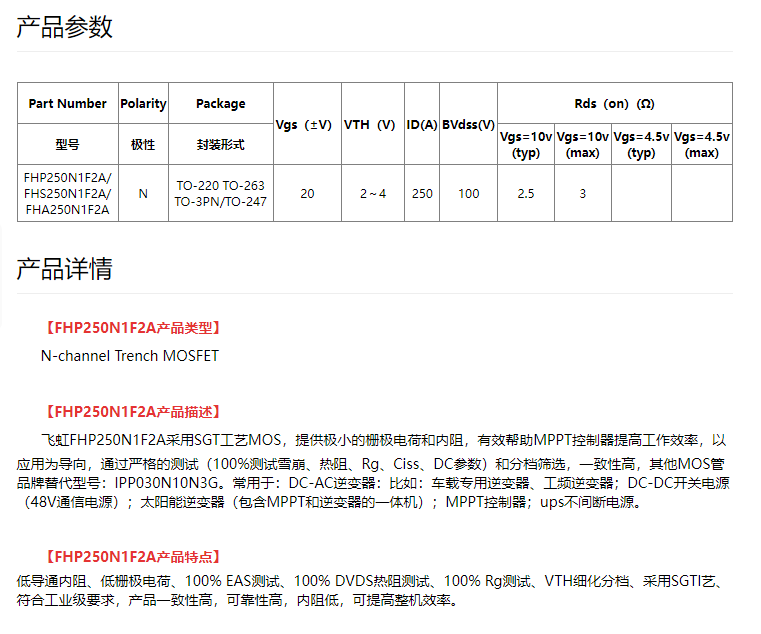Screen dimensions: 761x634
Task: Click the 封装形式 sub-header cell
Action: pos(220,145)
